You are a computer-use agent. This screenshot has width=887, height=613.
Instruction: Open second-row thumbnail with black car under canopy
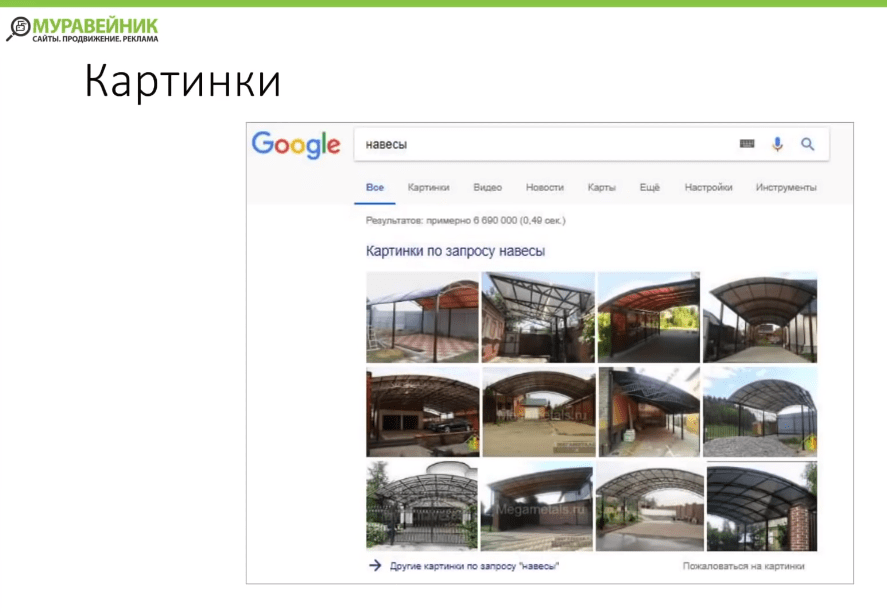pos(423,412)
